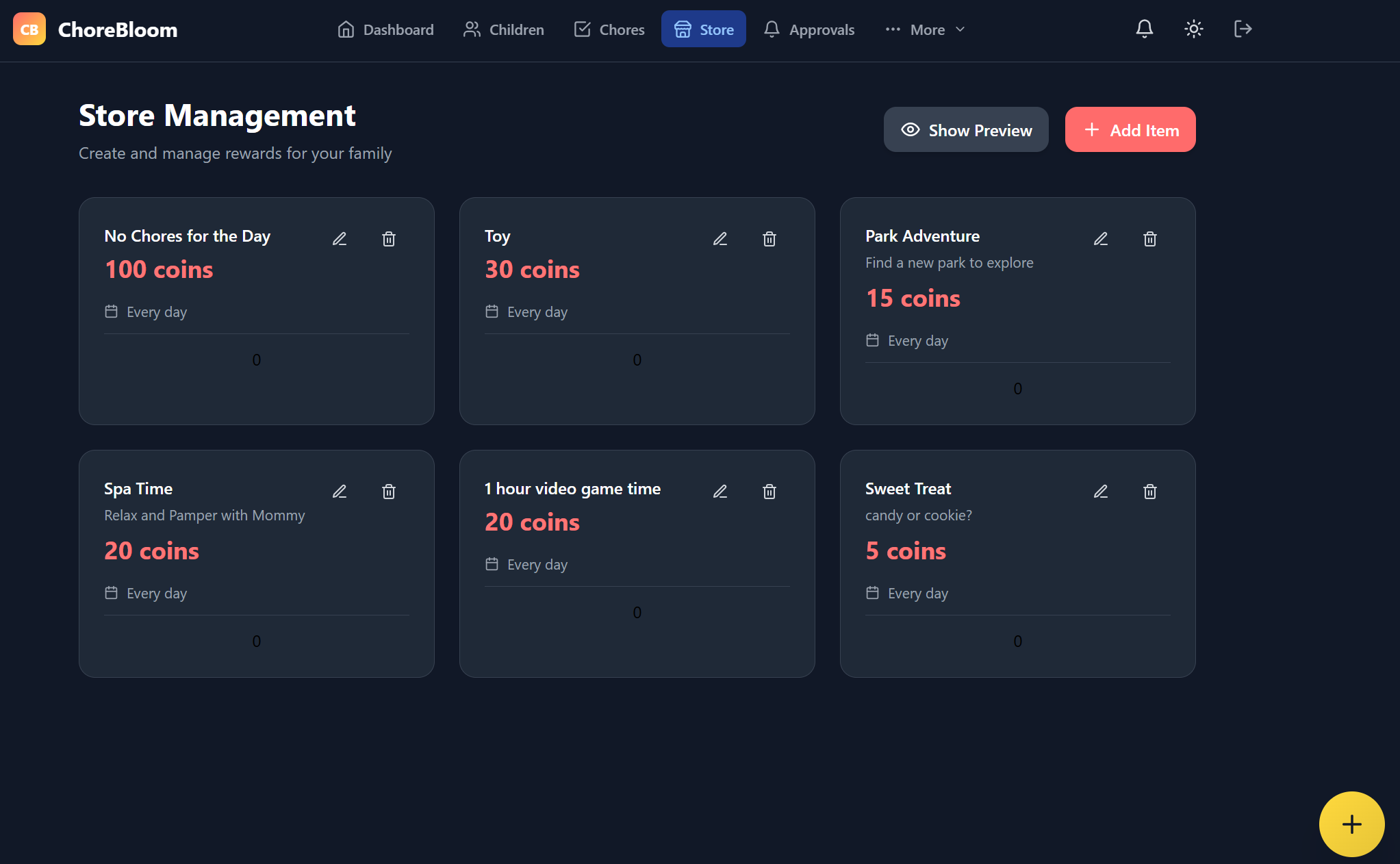Click the Add Item button
Image resolution: width=1400 pixels, height=864 pixels.
tap(1130, 130)
